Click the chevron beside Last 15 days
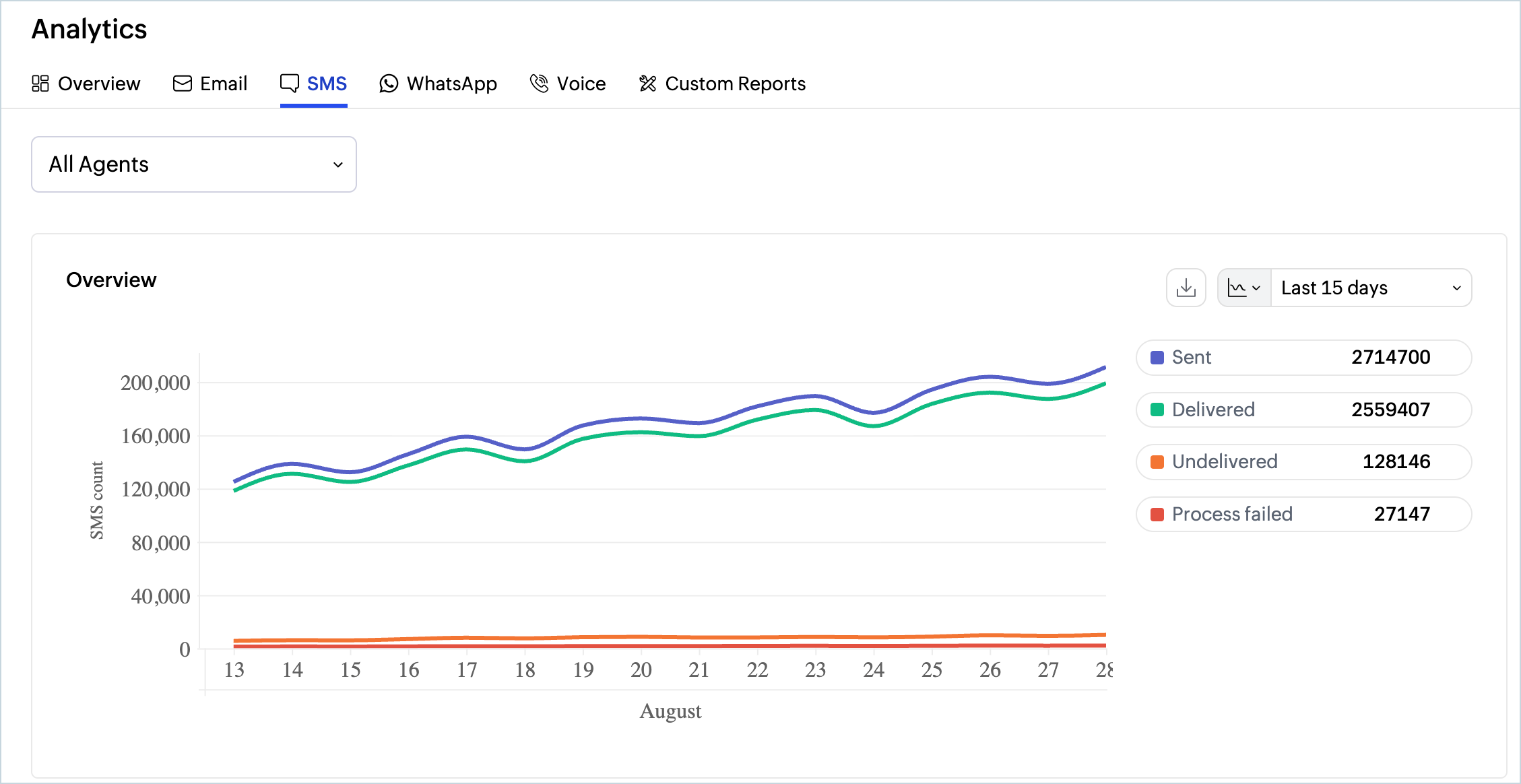1521x784 pixels. [1457, 288]
